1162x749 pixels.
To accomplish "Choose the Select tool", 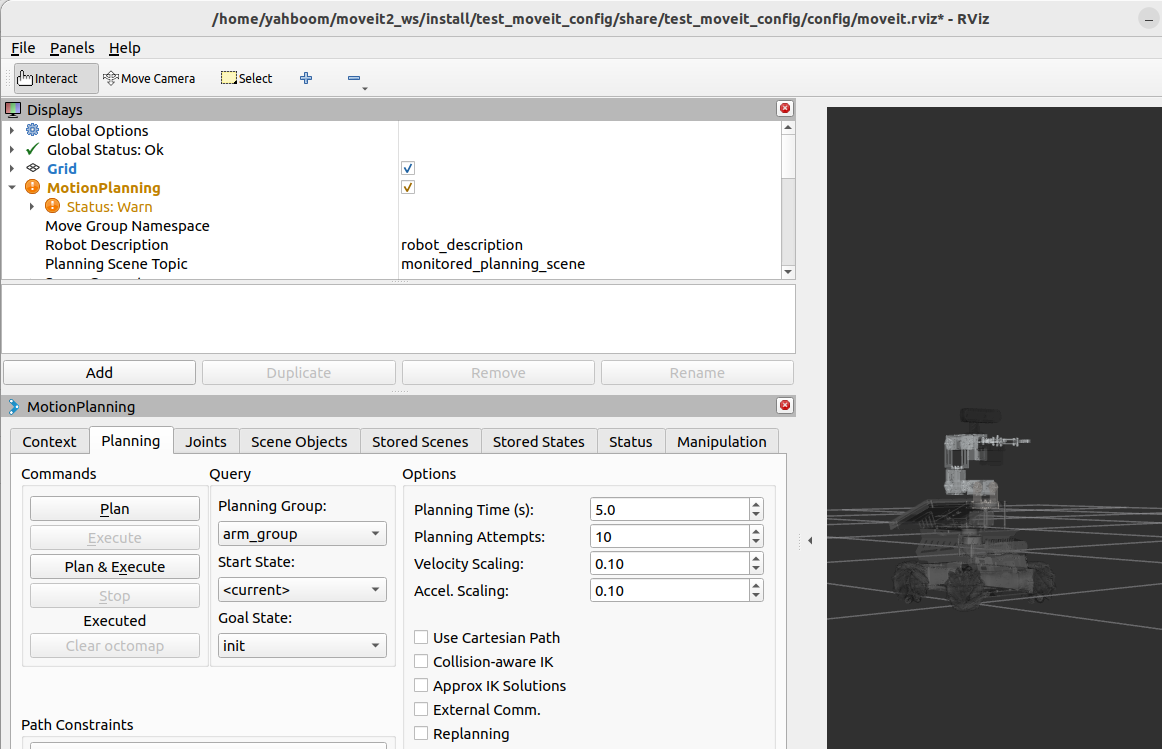I will [x=247, y=79].
